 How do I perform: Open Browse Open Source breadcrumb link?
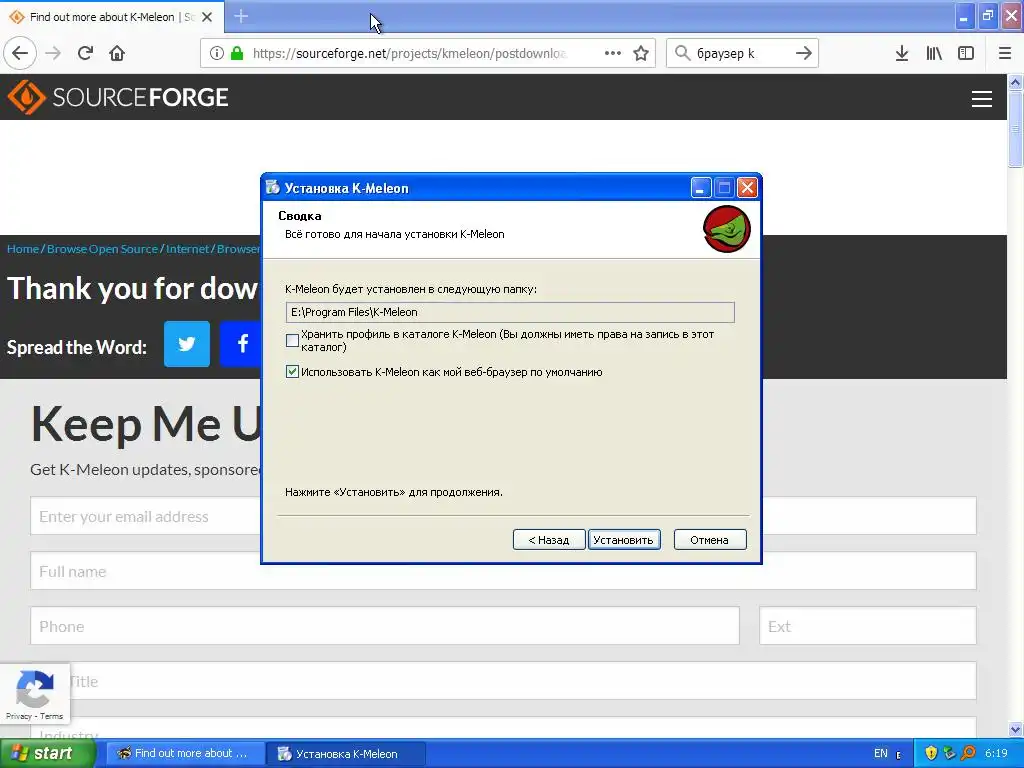[103, 249]
